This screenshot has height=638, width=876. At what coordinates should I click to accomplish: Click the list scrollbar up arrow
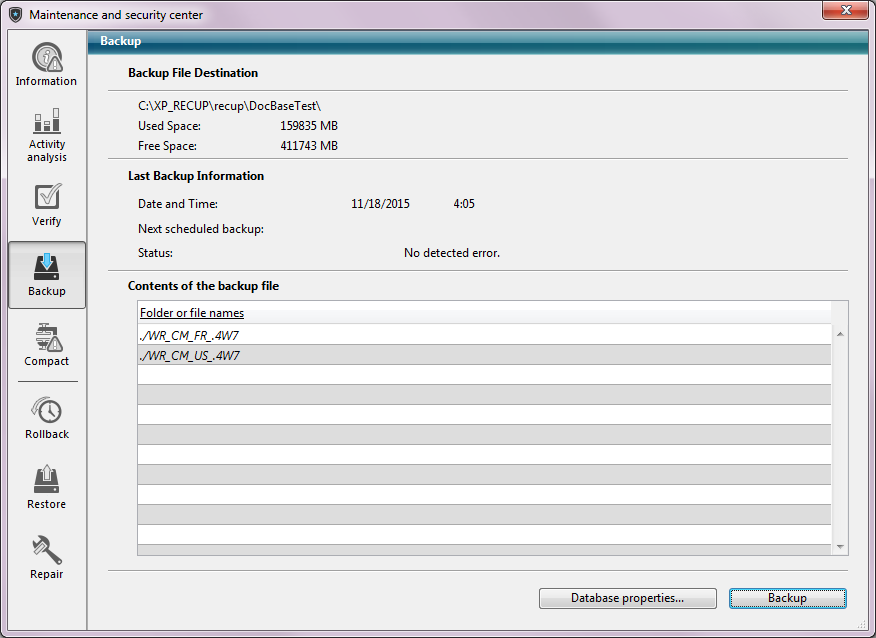840,334
